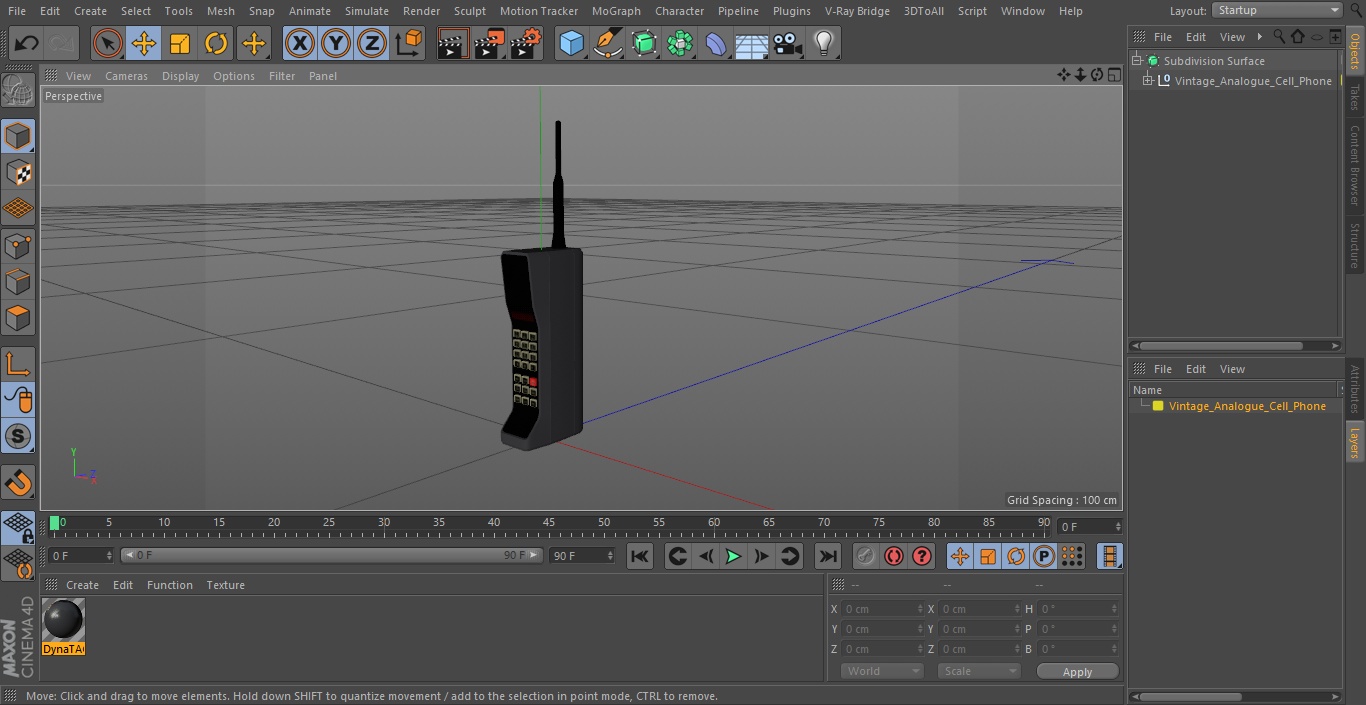The image size is (1366, 705).
Task: Open viewport Display menu
Action: tap(180, 76)
